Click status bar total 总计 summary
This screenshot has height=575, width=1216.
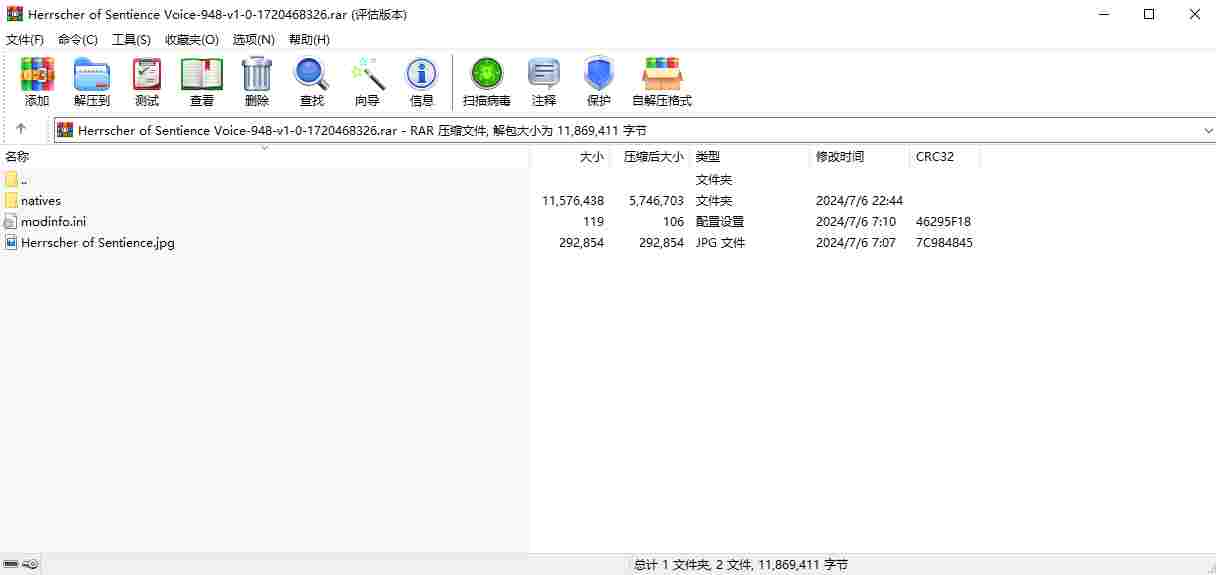coord(741,565)
